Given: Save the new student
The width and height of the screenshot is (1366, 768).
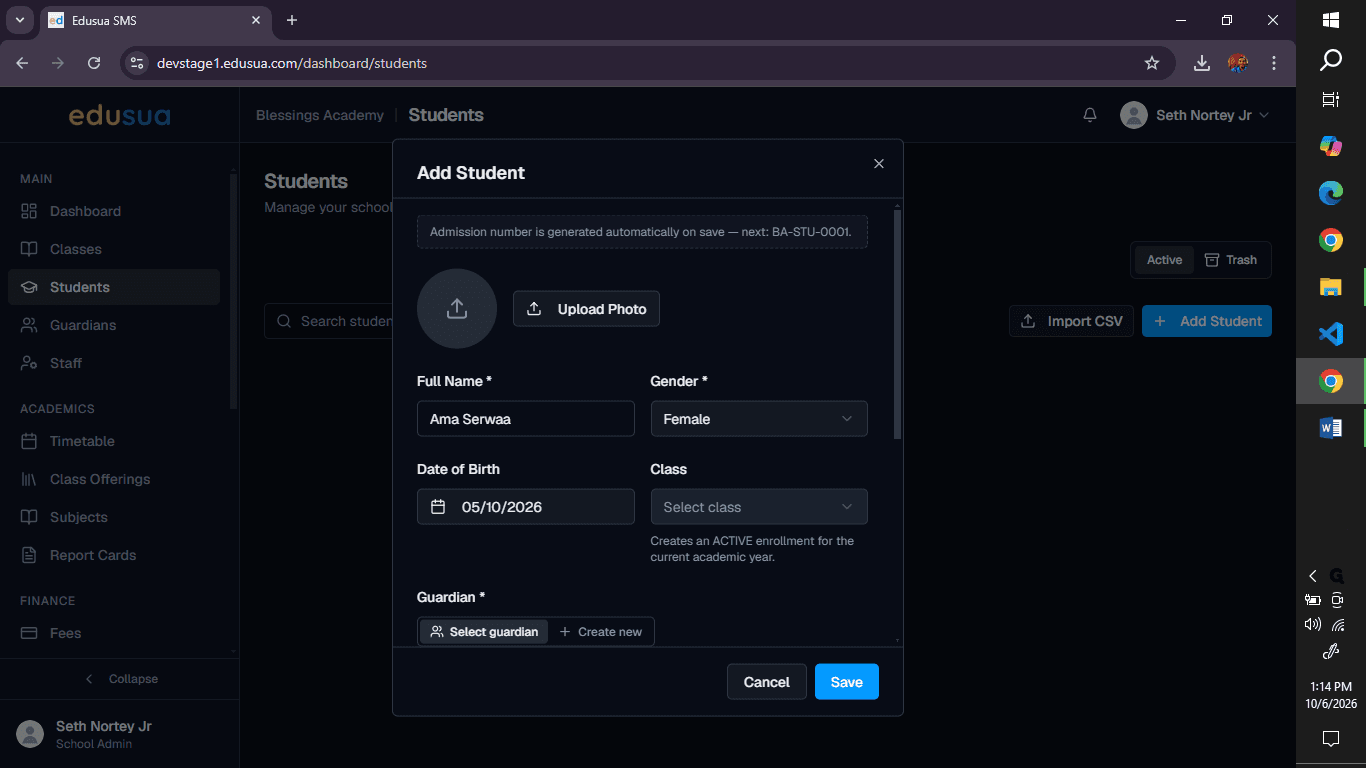Looking at the screenshot, I should pyautogui.click(x=846, y=682).
